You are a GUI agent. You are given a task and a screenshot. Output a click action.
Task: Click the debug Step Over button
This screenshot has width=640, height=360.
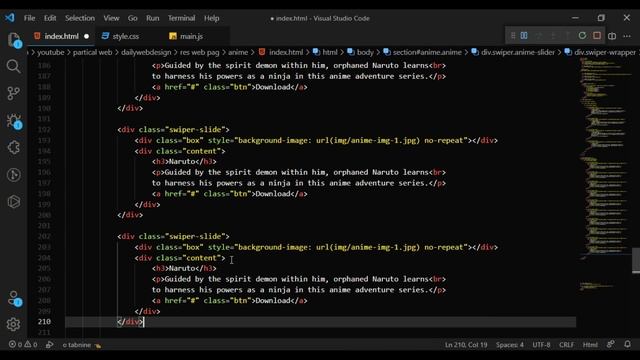539,36
